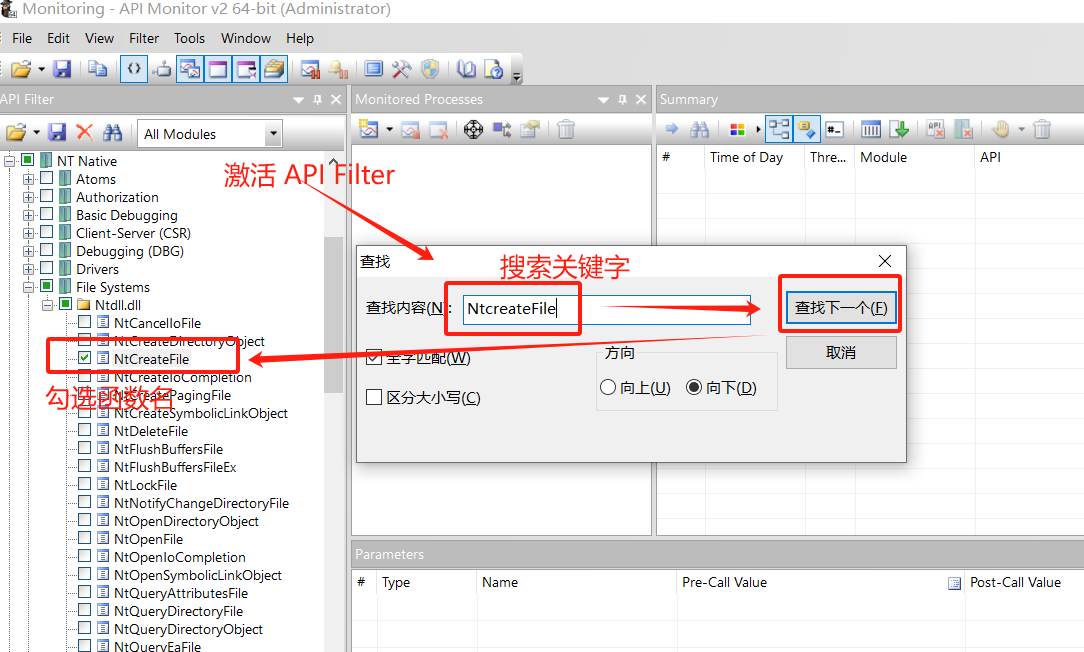Click the help document icon in the main toolbar

[494, 68]
